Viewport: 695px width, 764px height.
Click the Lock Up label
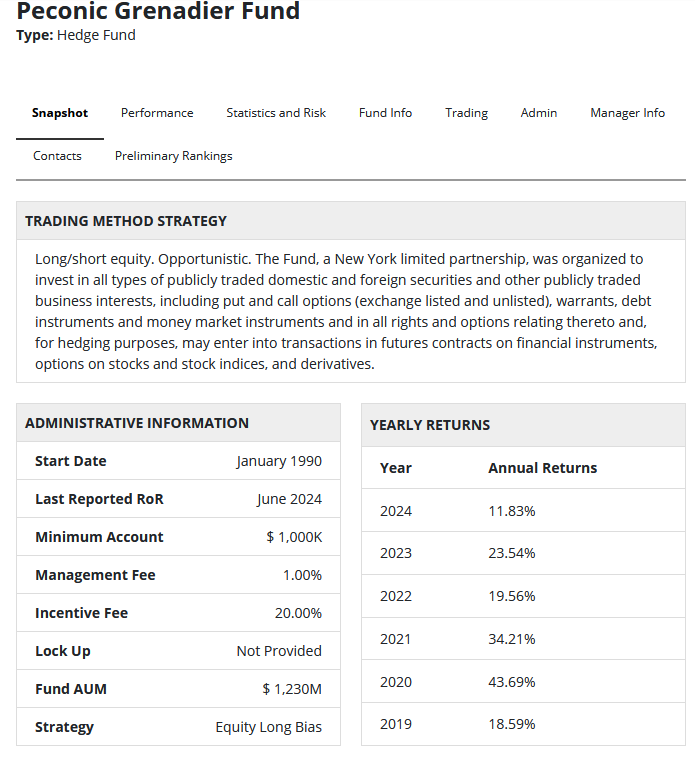tap(63, 651)
